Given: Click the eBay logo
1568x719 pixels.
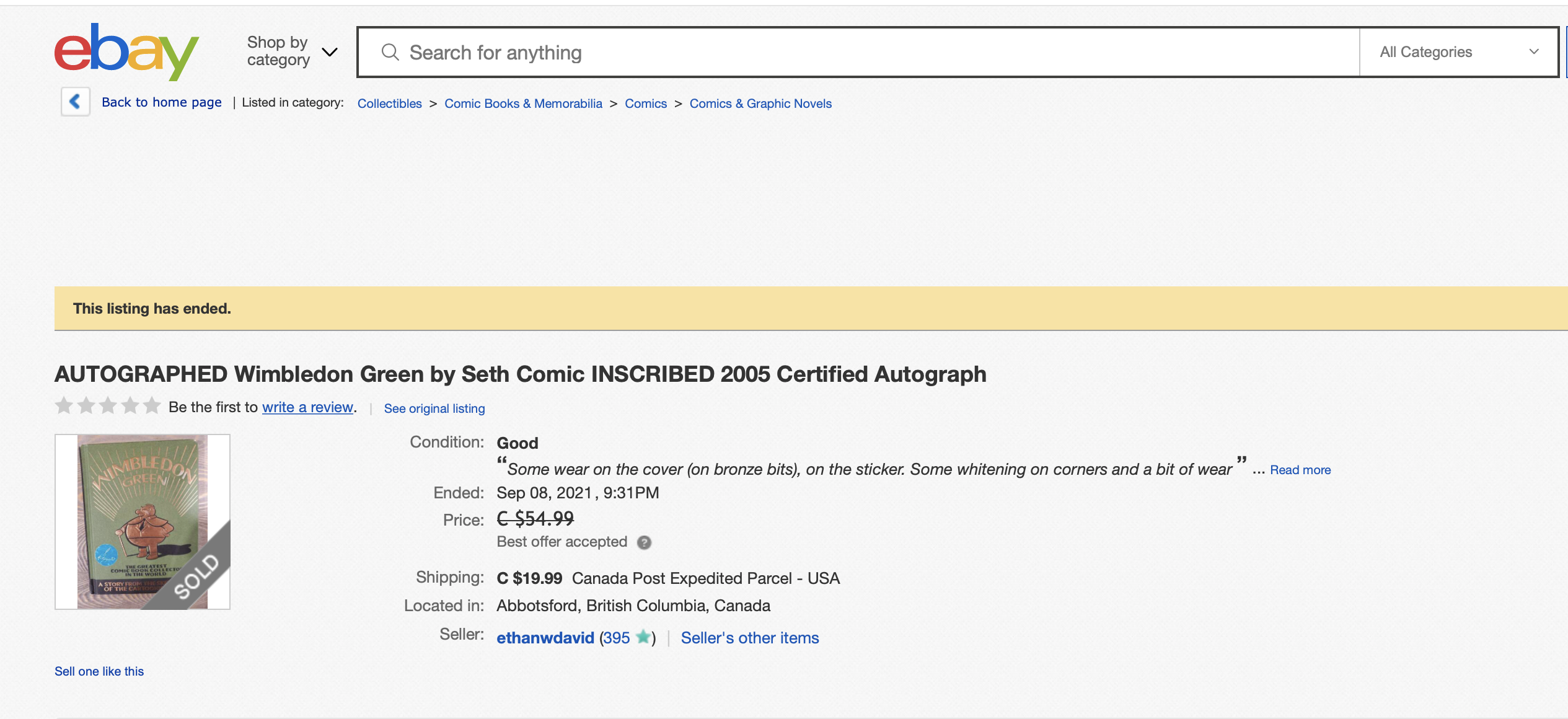Looking at the screenshot, I should pyautogui.click(x=126, y=52).
